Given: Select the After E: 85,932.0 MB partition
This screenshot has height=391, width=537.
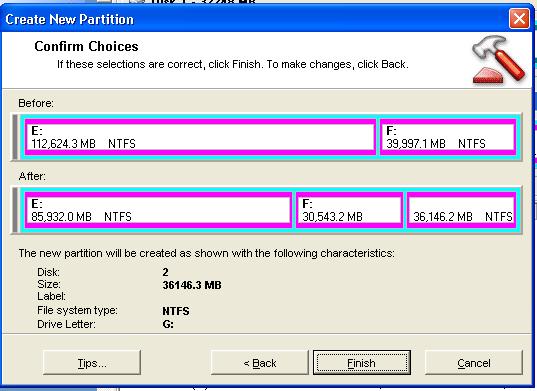Looking at the screenshot, I should 158,210.
